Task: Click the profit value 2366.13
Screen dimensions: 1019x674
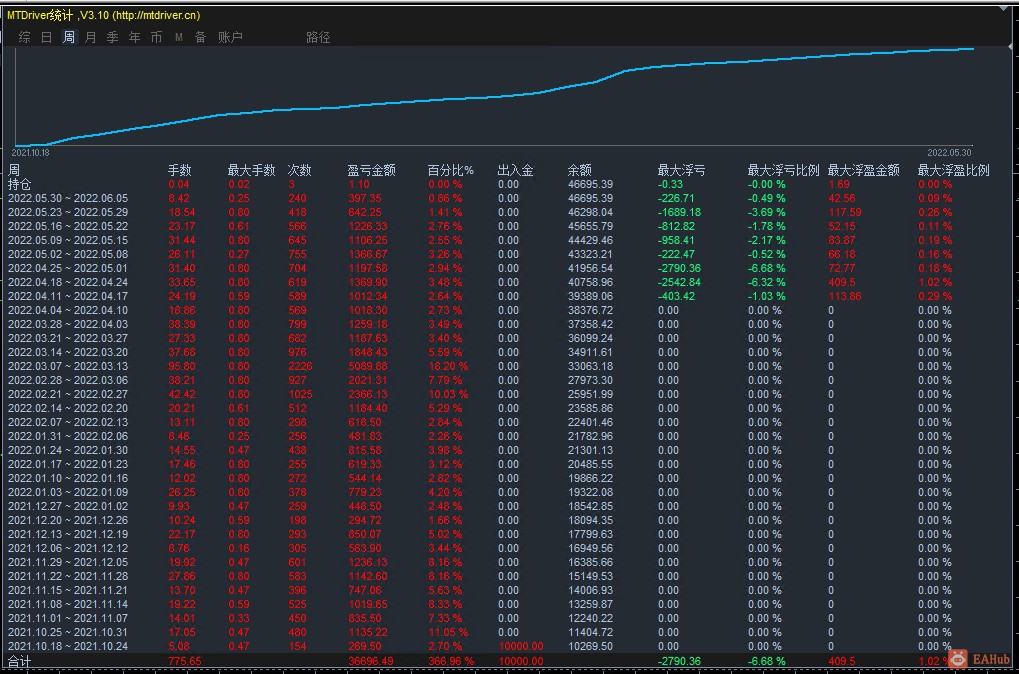Action: (367, 395)
